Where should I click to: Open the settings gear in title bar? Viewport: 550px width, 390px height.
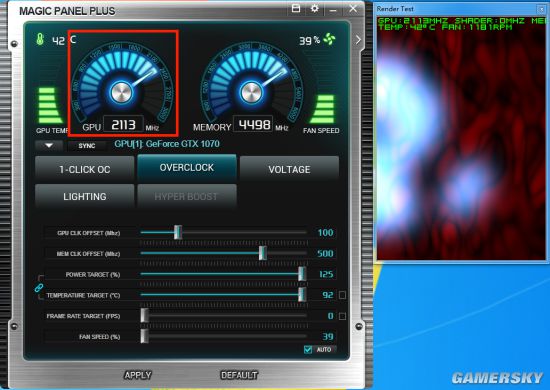point(315,8)
